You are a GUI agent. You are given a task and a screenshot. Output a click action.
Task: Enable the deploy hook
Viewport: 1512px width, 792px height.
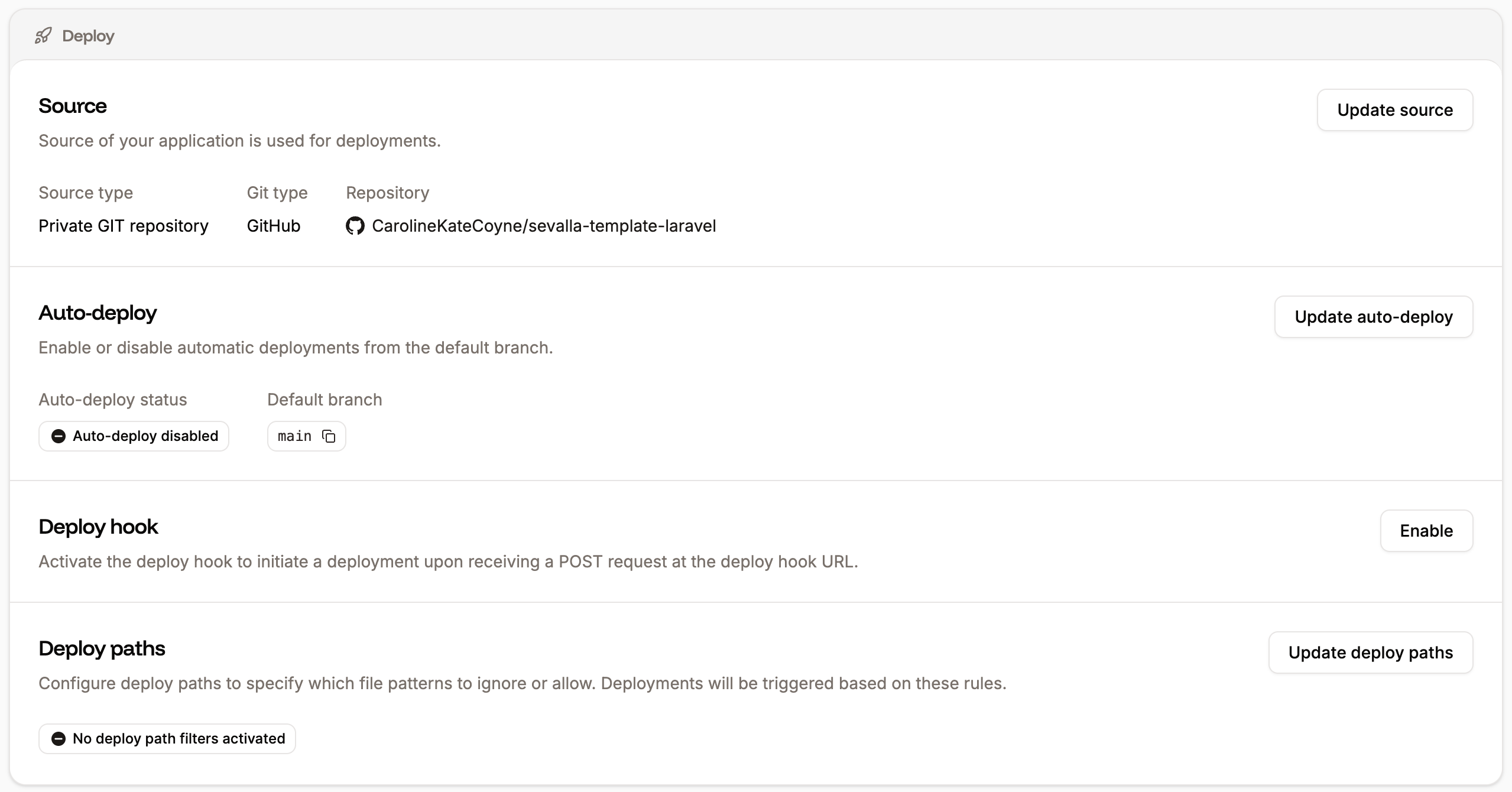(x=1426, y=531)
